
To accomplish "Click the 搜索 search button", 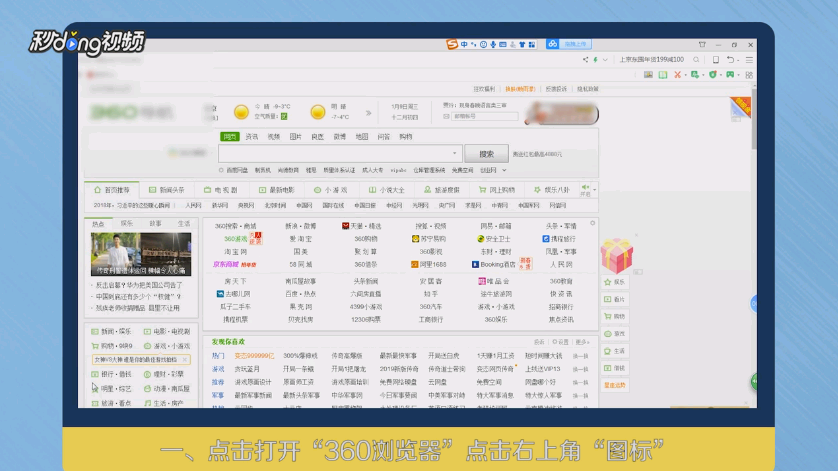I will pyautogui.click(x=486, y=154).
